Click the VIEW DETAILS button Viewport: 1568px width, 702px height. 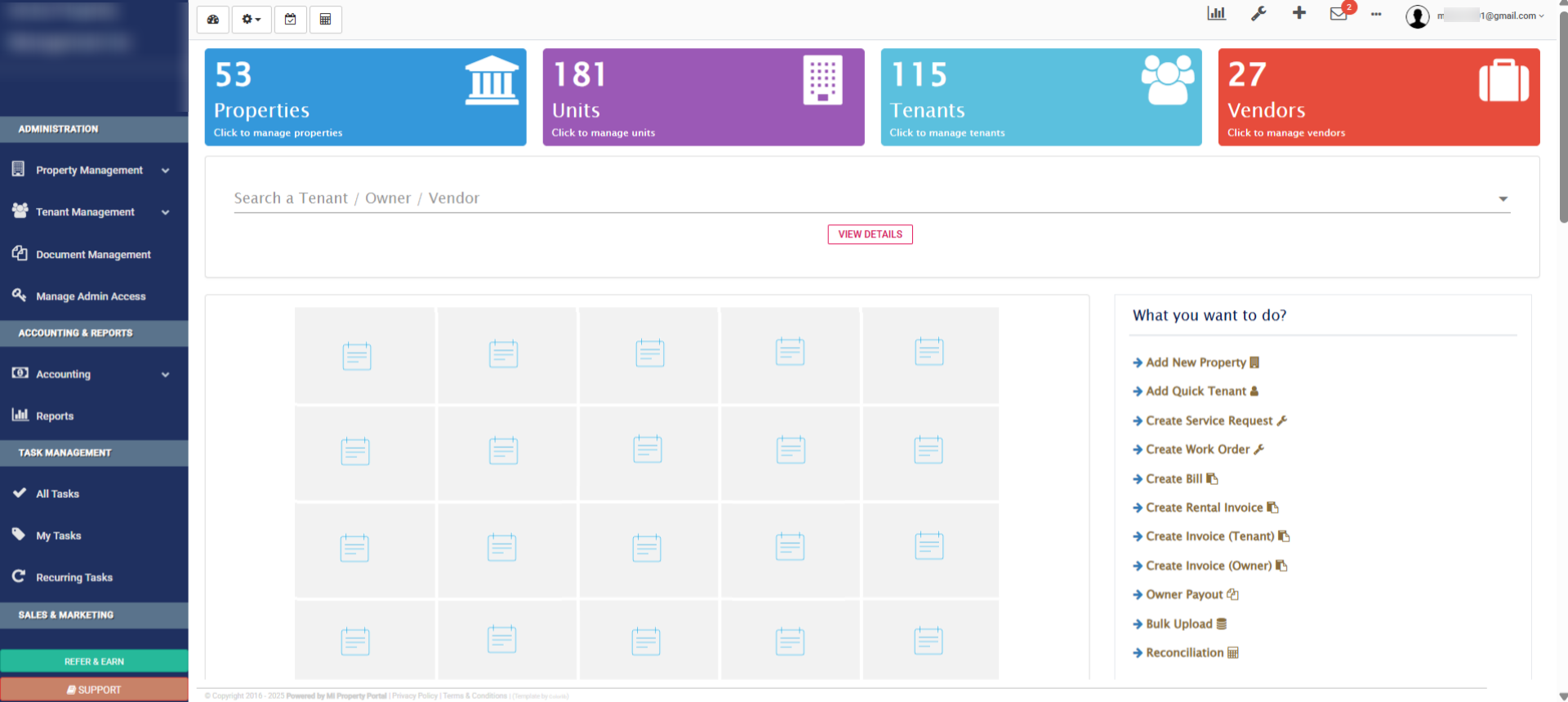pyautogui.click(x=870, y=234)
